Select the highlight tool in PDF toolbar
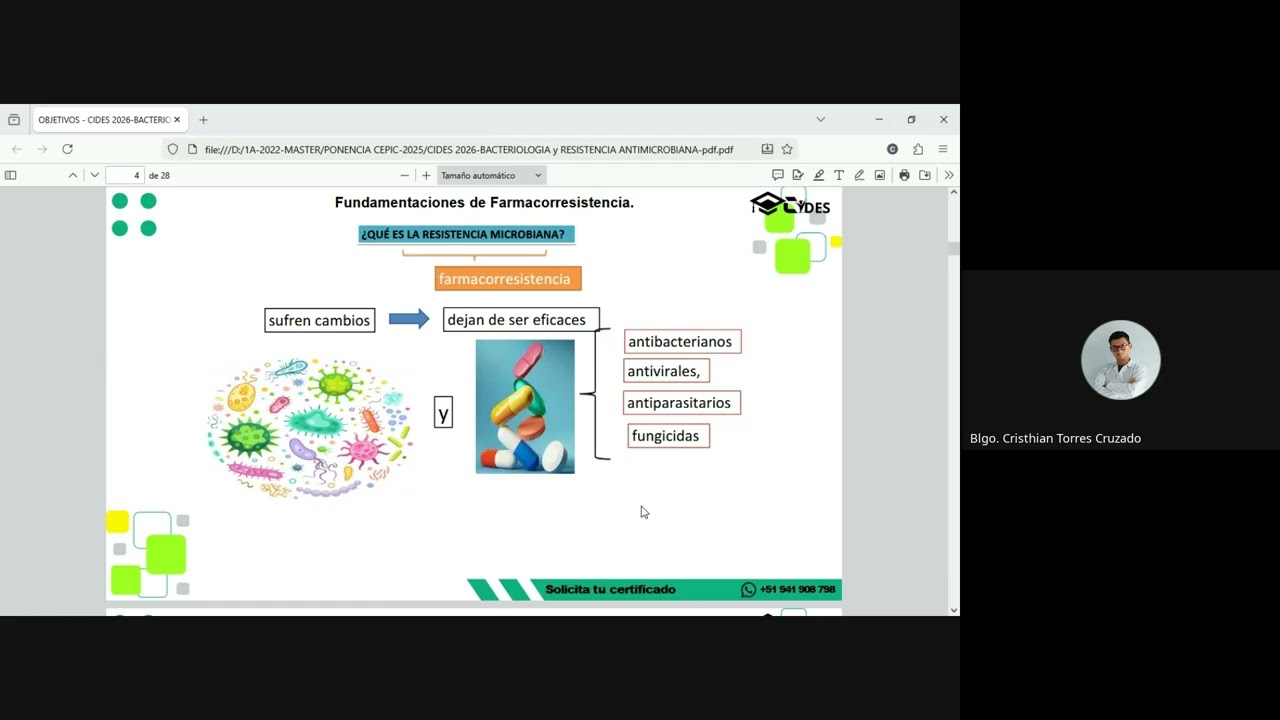The width and height of the screenshot is (1280, 720). click(x=818, y=175)
